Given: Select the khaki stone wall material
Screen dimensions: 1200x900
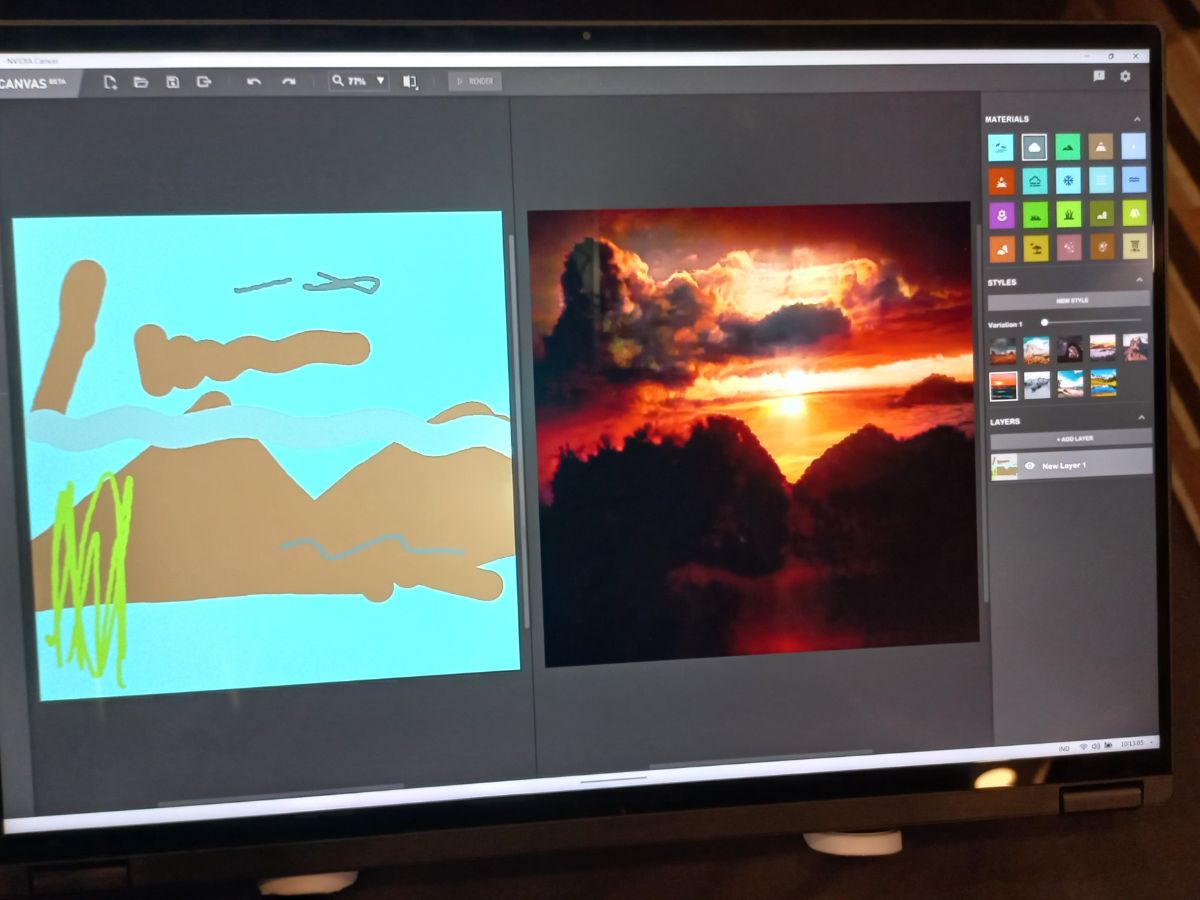Looking at the screenshot, I should pos(1135,245).
